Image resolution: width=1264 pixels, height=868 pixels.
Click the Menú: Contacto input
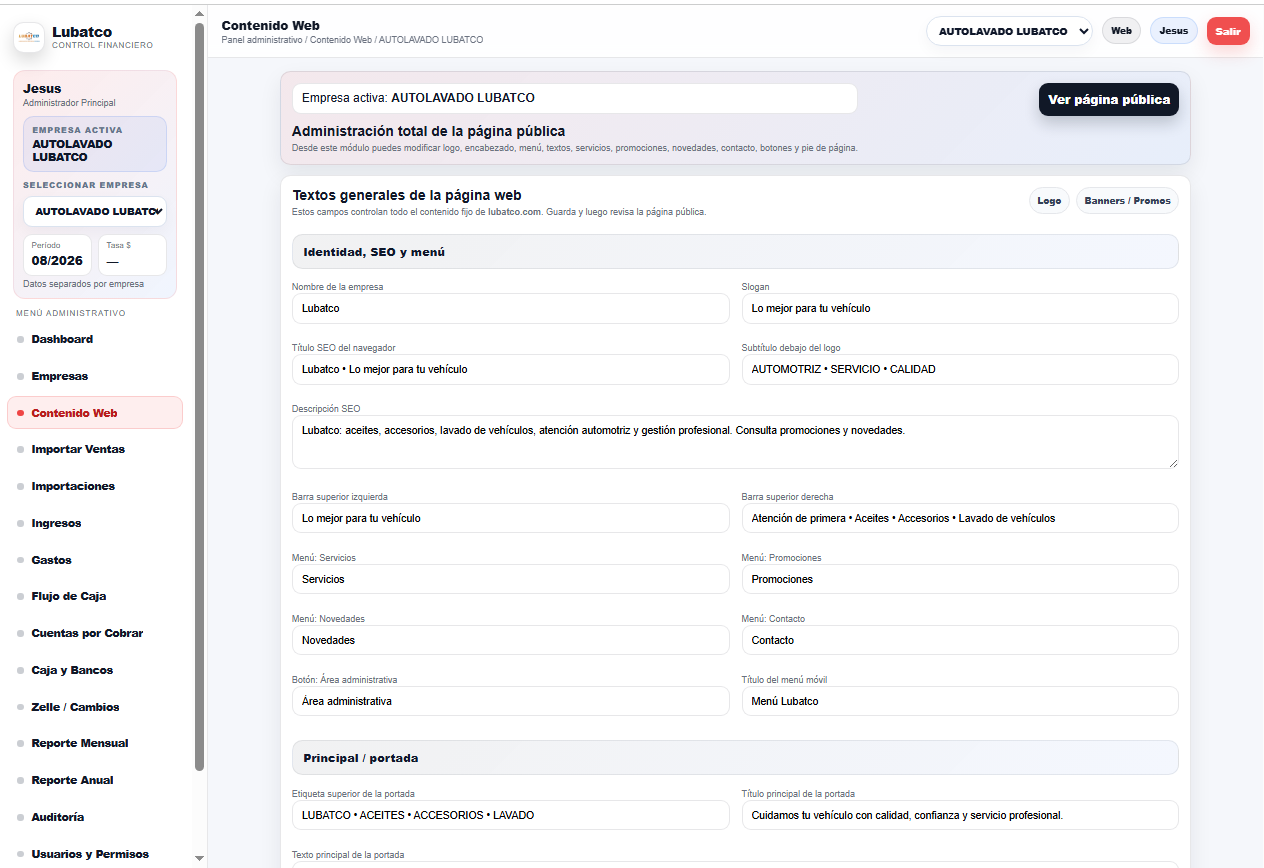tap(960, 640)
